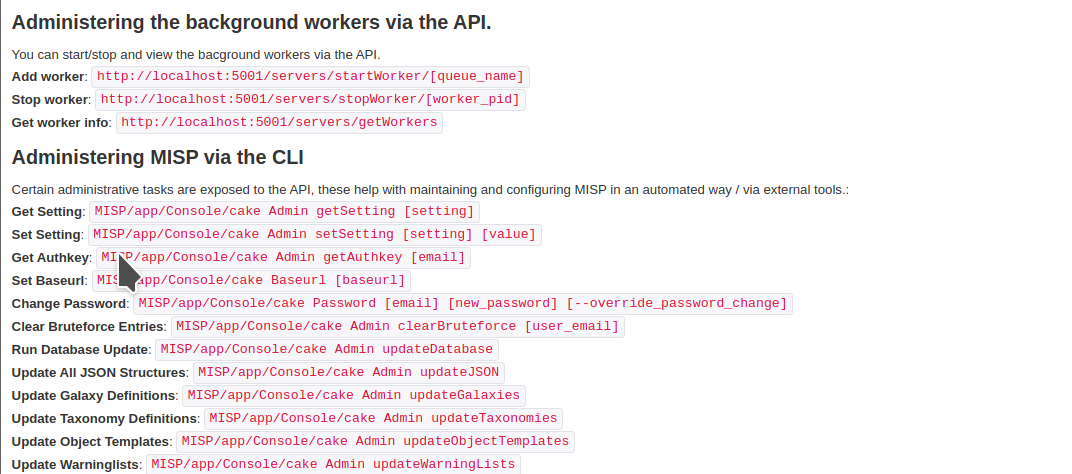The height and width of the screenshot is (474, 1072).
Task: Click the startWorker API URL
Action: 309,77
